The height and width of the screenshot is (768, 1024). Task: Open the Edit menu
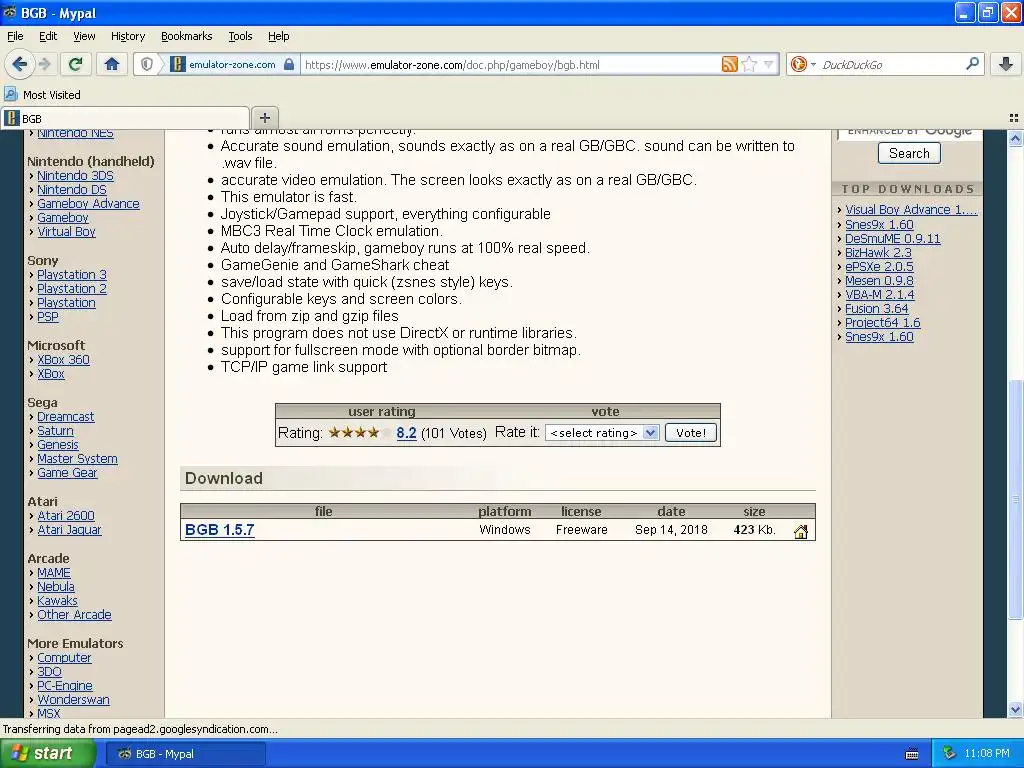coord(48,36)
